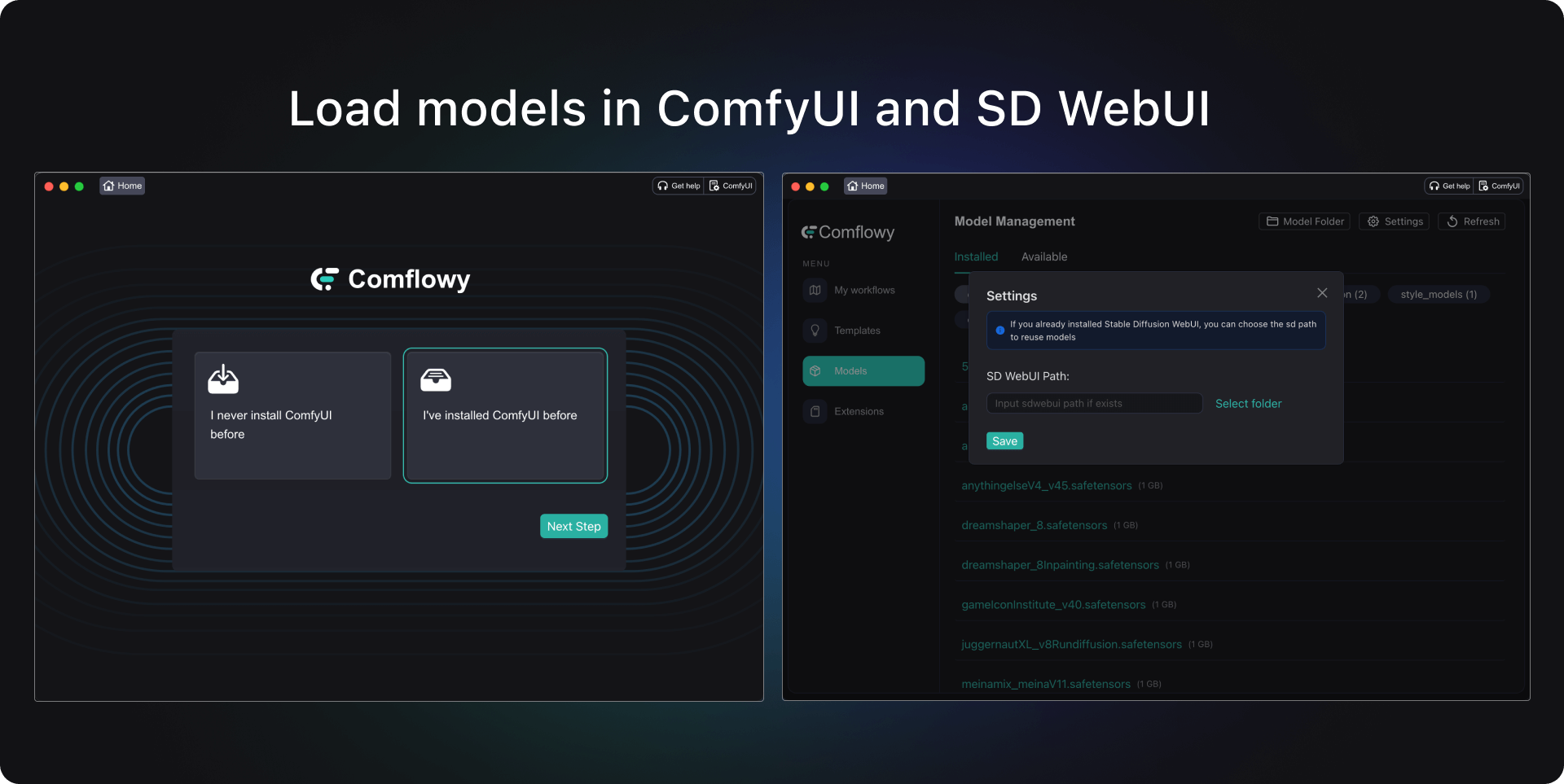
Task: Switch to the Installed tab
Action: [x=976, y=257]
